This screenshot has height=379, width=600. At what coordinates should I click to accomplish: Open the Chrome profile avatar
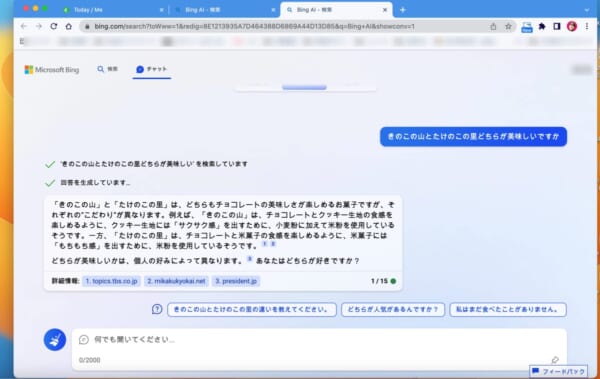(572, 26)
